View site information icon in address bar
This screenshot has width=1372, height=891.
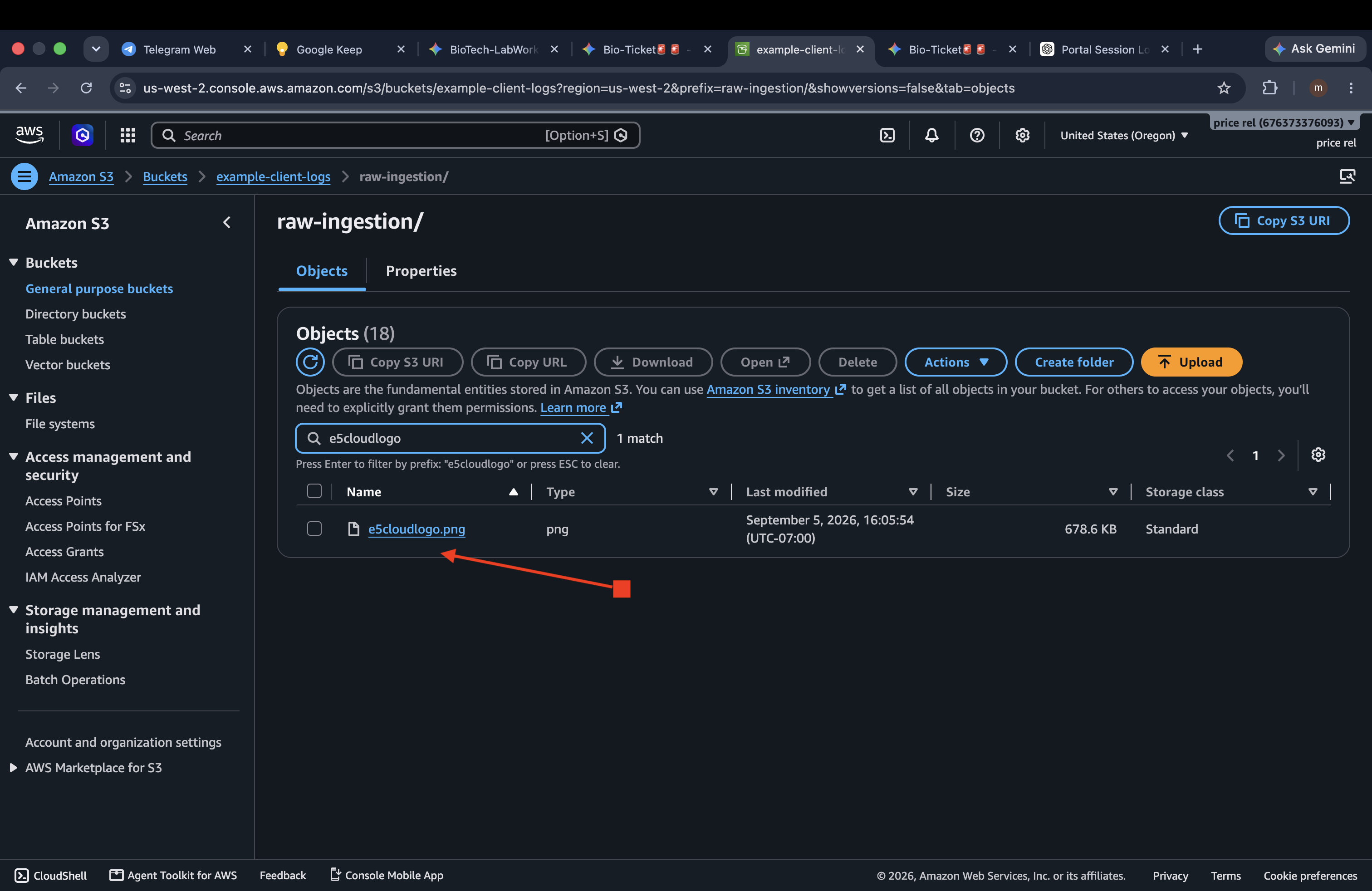pos(125,88)
